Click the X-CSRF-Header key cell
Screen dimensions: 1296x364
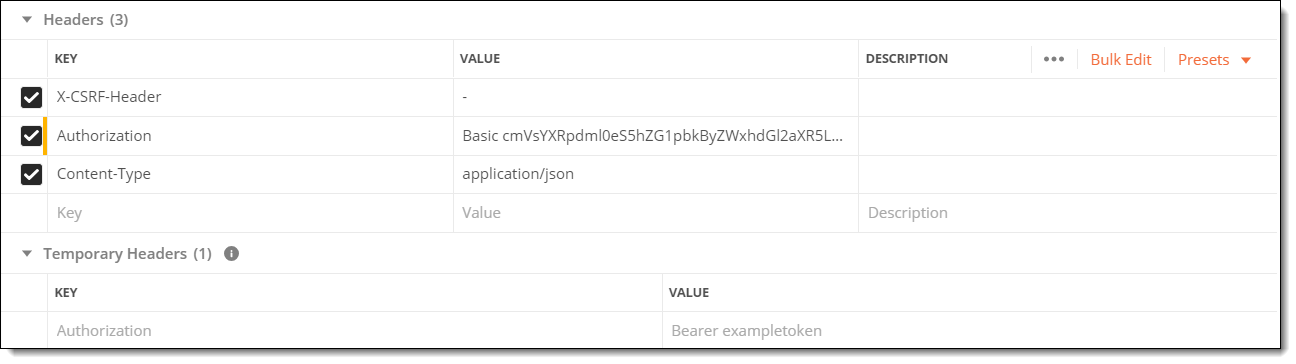coord(250,97)
